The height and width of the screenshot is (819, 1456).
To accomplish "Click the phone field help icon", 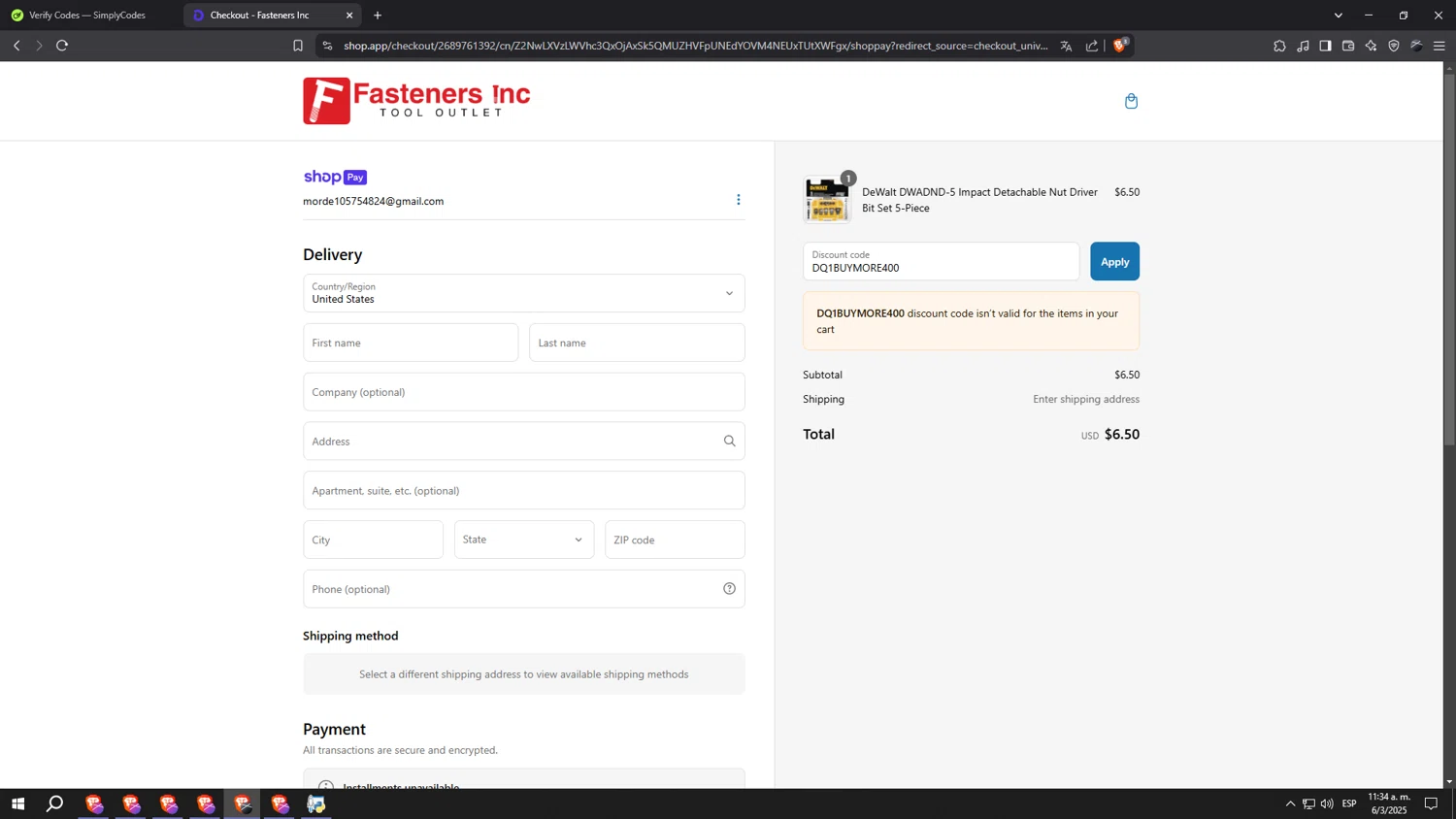I will point(729,589).
